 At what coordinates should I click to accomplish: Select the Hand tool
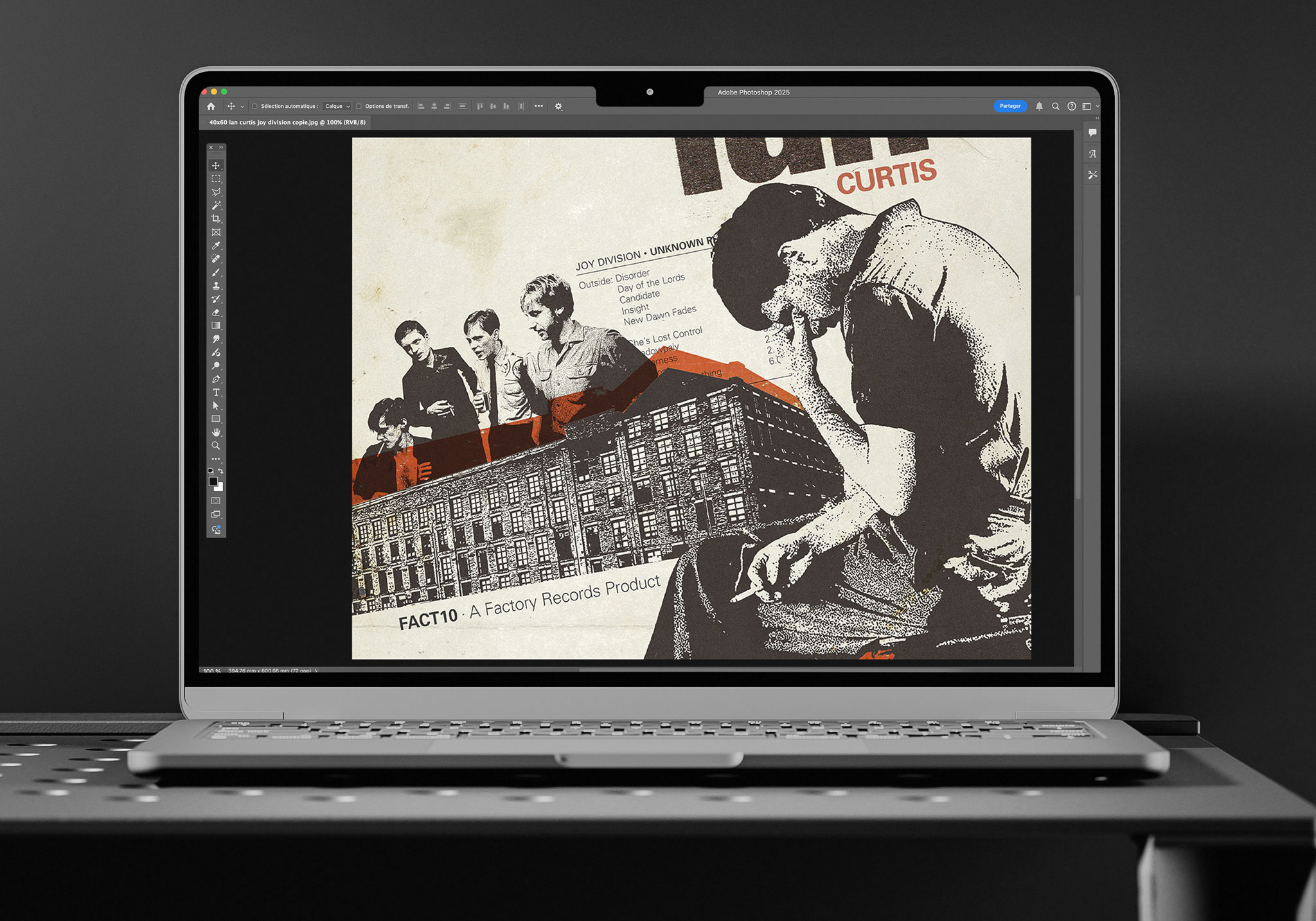point(216,432)
